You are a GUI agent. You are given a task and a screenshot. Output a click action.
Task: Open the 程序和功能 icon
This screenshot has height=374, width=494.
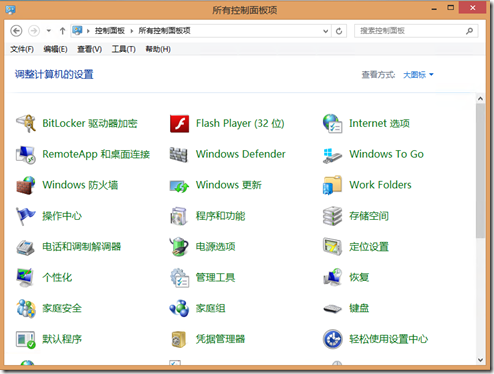(179, 216)
